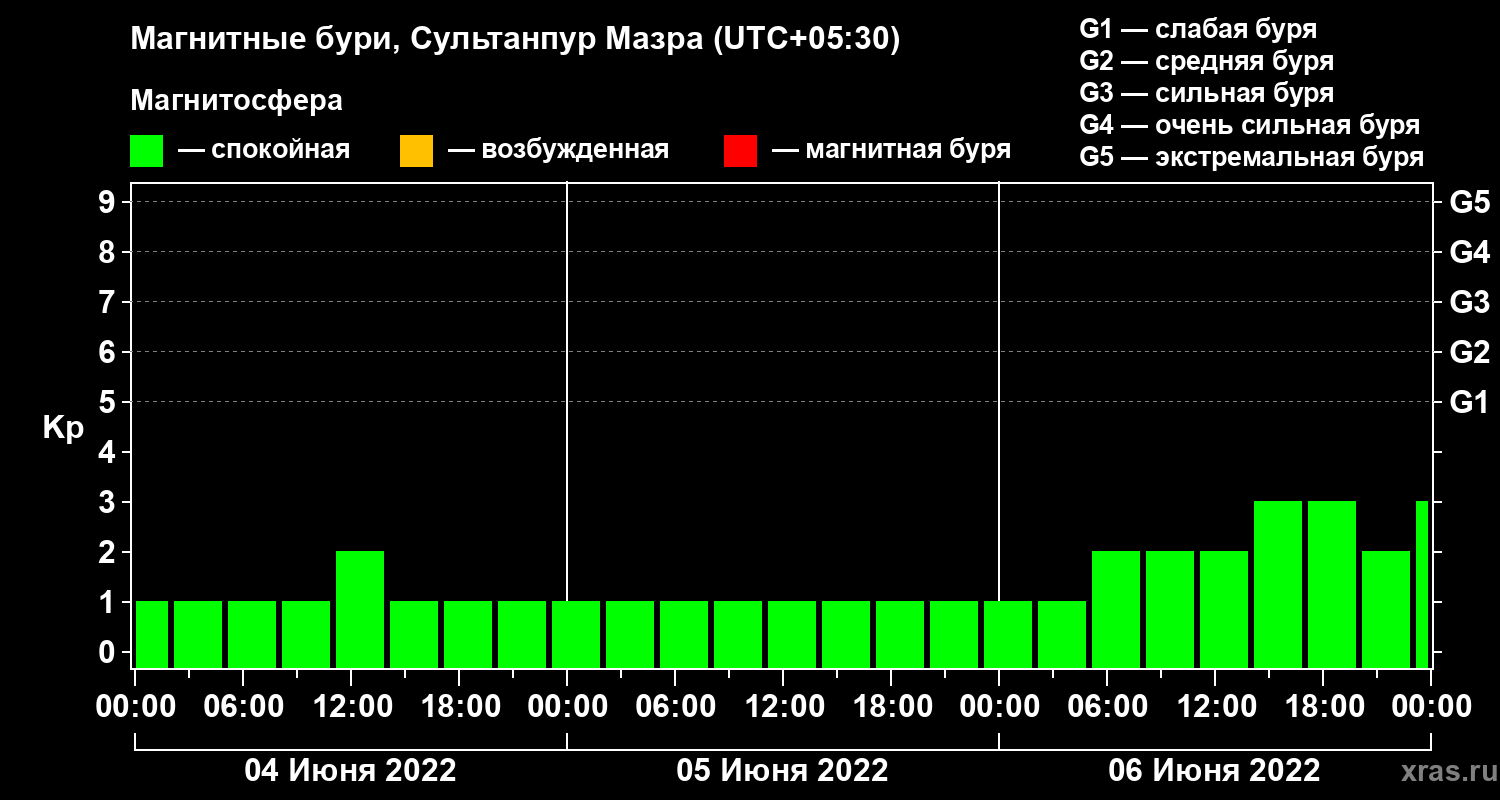Click the y-axis value 0
The image size is (1500, 800).
pyautogui.click(x=109, y=652)
